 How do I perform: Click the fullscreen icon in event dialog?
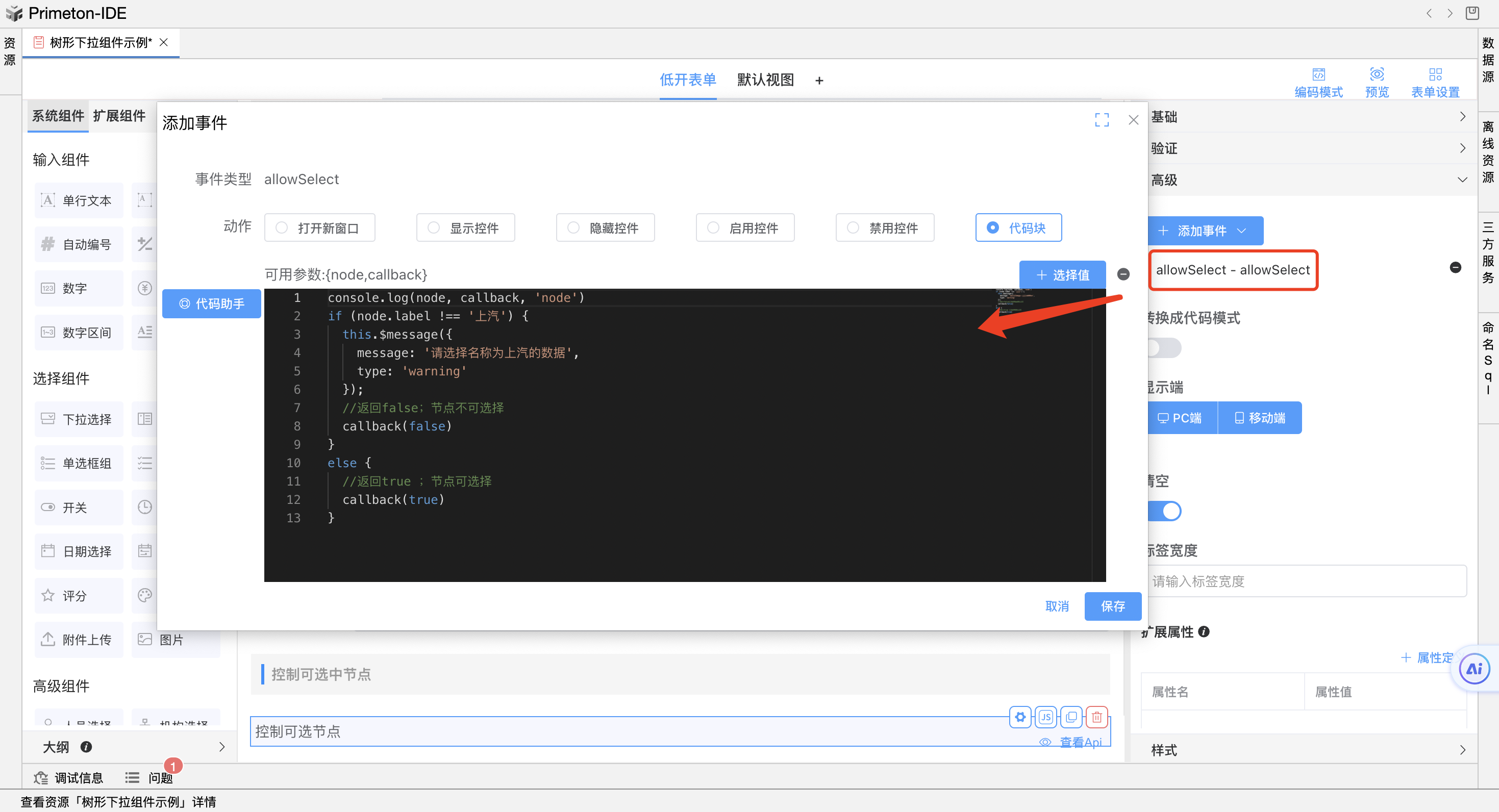click(x=1102, y=120)
